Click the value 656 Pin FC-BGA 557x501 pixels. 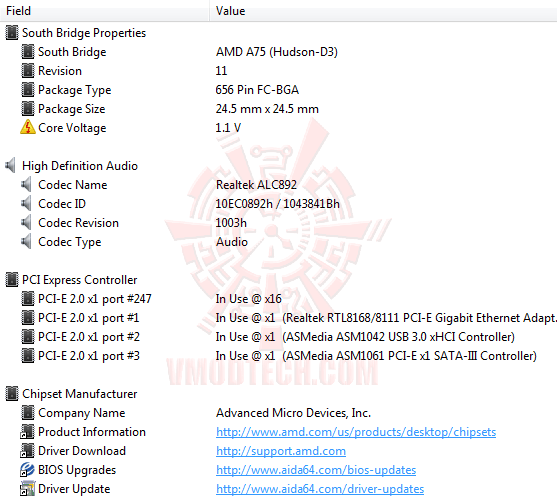(257, 90)
